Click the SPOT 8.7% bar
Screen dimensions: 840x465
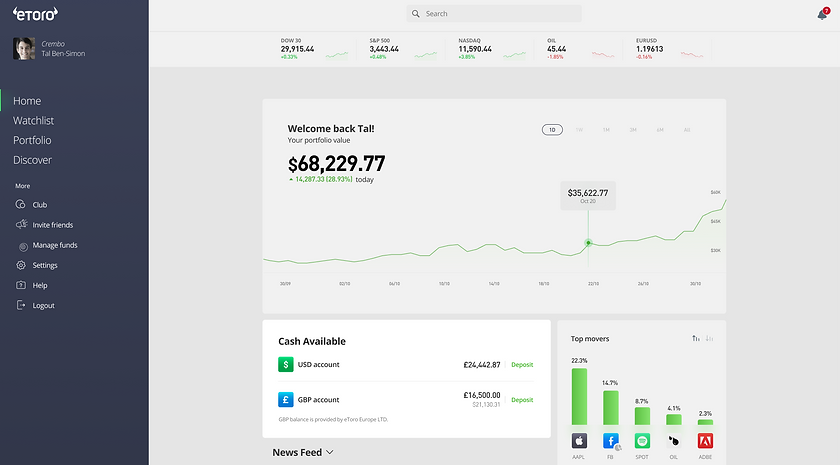pyautogui.click(x=642, y=416)
